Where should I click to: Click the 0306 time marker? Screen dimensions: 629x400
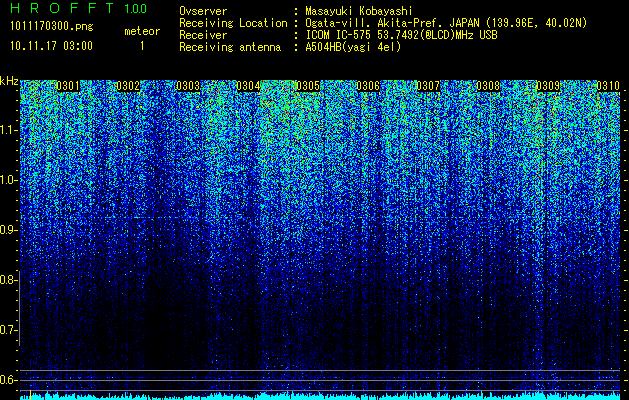click(368, 86)
